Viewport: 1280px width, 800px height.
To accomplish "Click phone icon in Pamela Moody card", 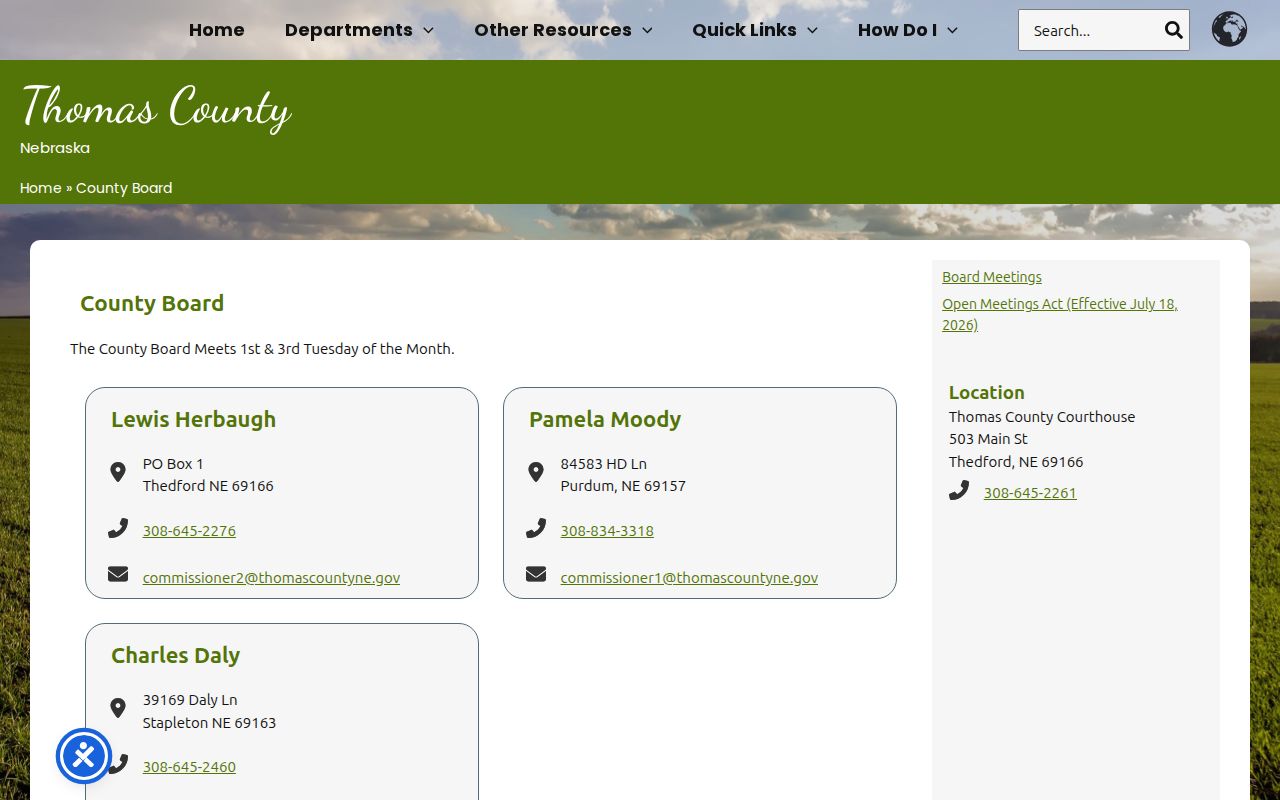I will (536, 528).
